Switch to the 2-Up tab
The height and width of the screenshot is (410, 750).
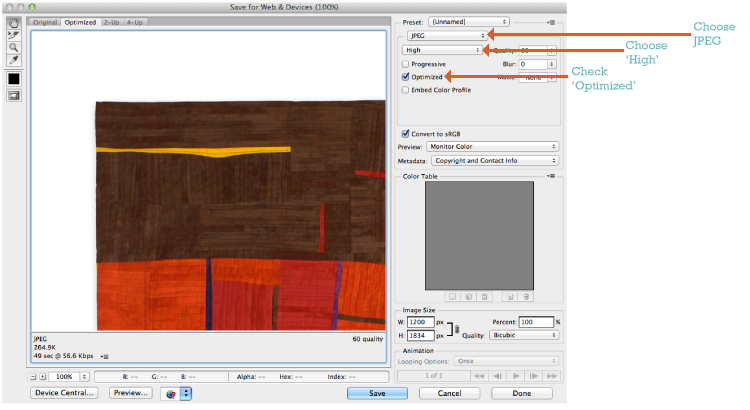111,22
